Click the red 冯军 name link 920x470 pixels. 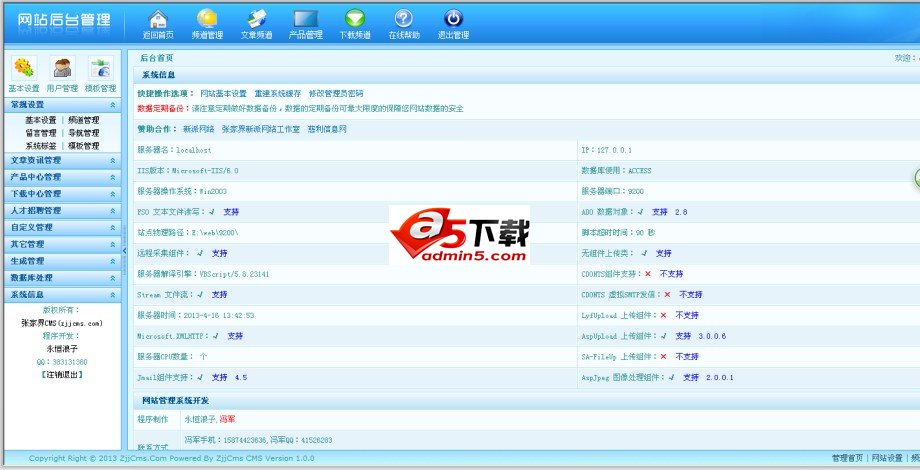pos(228,420)
